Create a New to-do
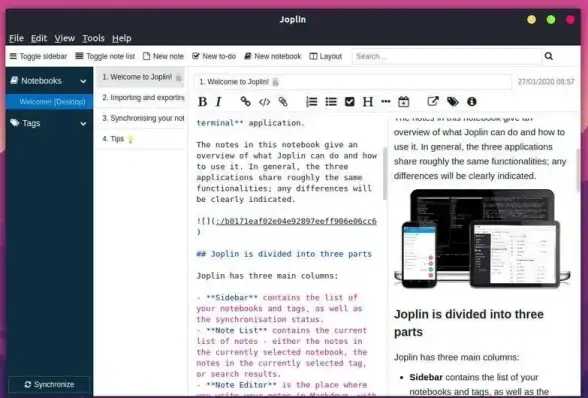588x398 pixels. (x=214, y=56)
